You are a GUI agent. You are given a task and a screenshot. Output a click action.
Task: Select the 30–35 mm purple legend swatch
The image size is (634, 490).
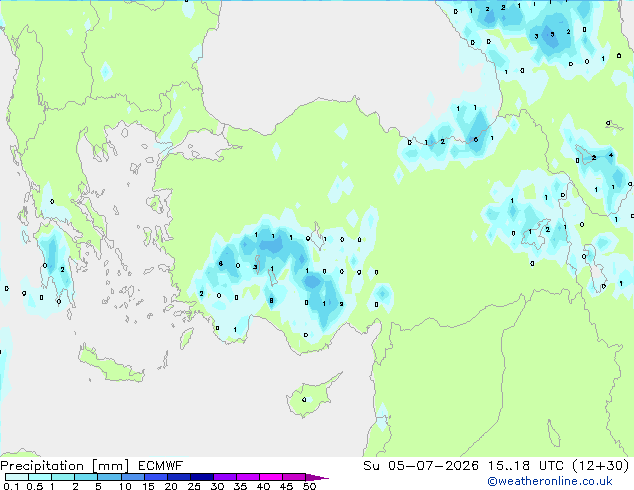point(224,477)
